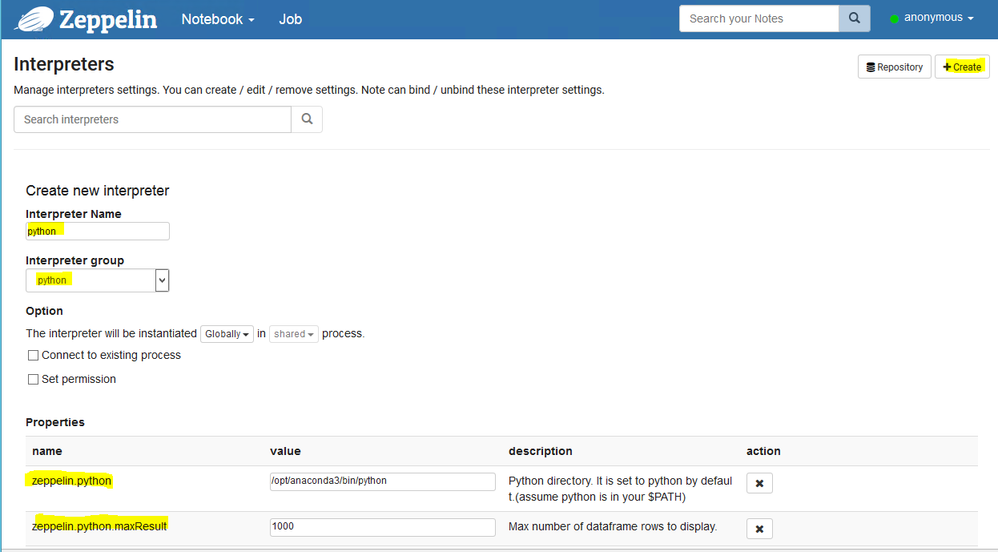Click the notes search magnifier button
998x552 pixels.
(854, 18)
